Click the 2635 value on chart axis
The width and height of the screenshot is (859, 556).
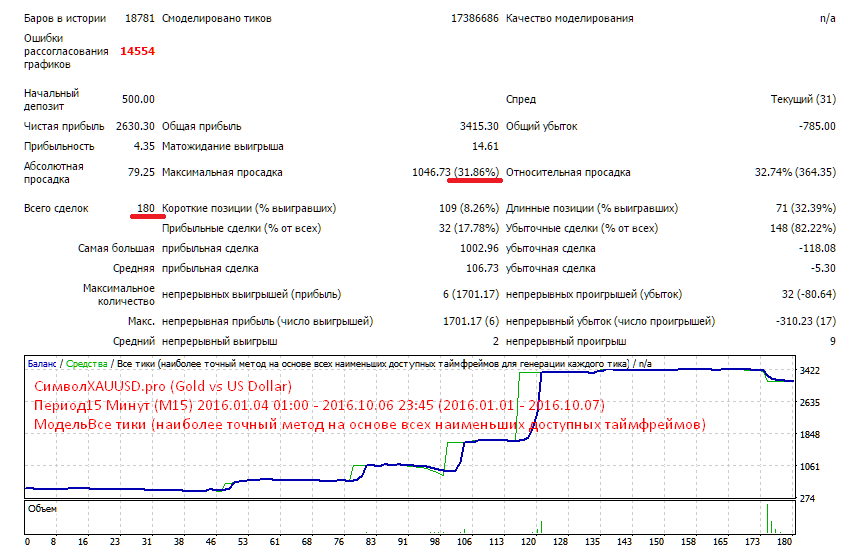810,403
